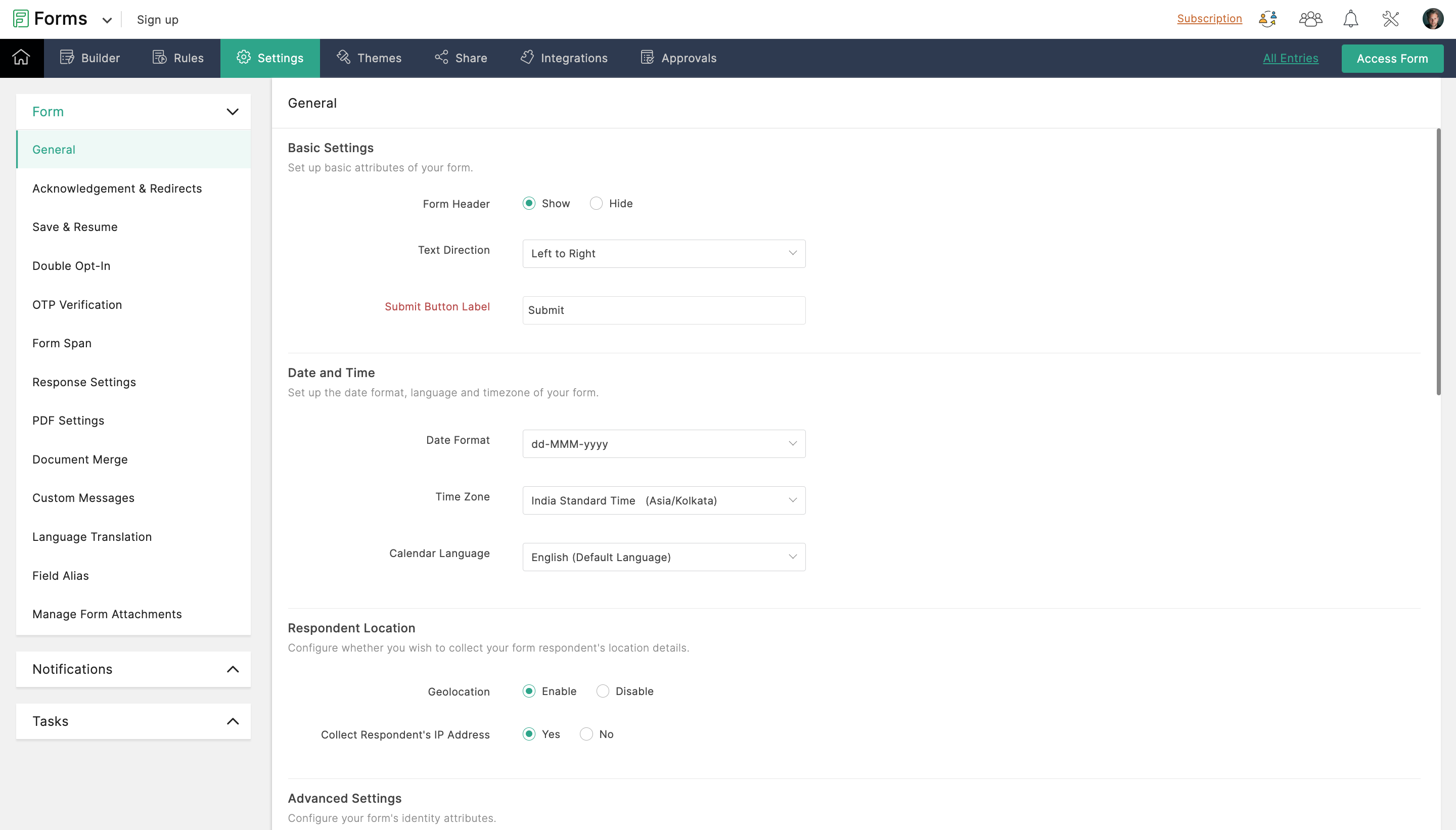
Task: Click the Share nodes icon
Action: [441, 58]
